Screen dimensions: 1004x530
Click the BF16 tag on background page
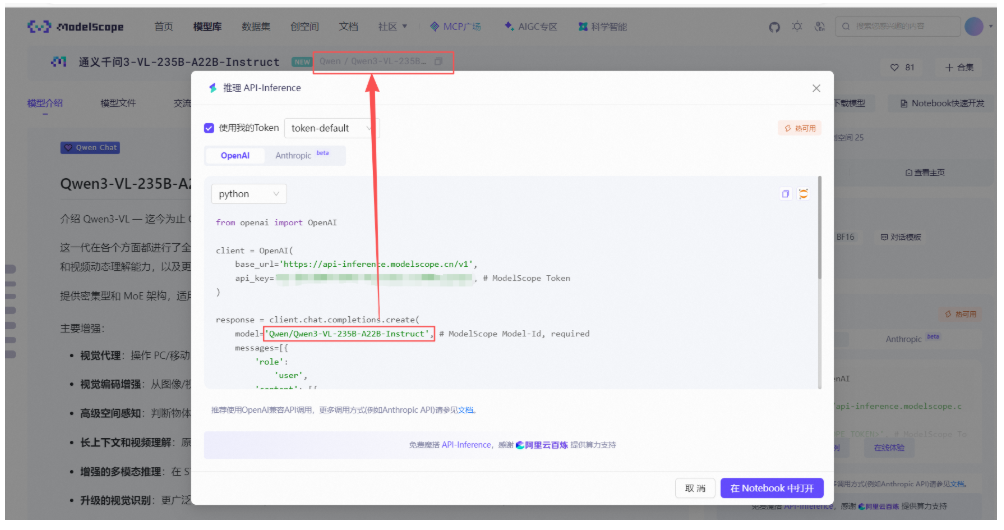845,237
